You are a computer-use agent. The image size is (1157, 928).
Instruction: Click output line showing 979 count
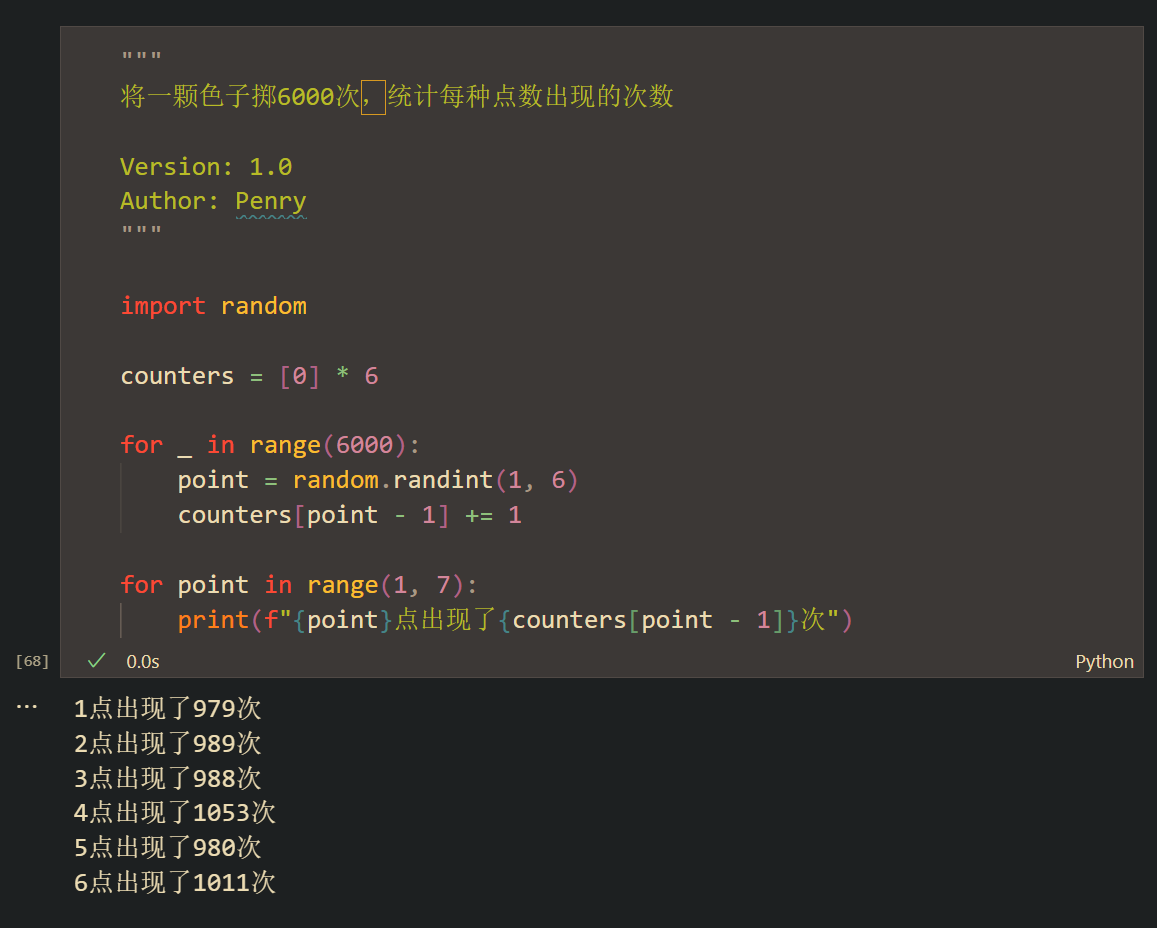coord(167,709)
